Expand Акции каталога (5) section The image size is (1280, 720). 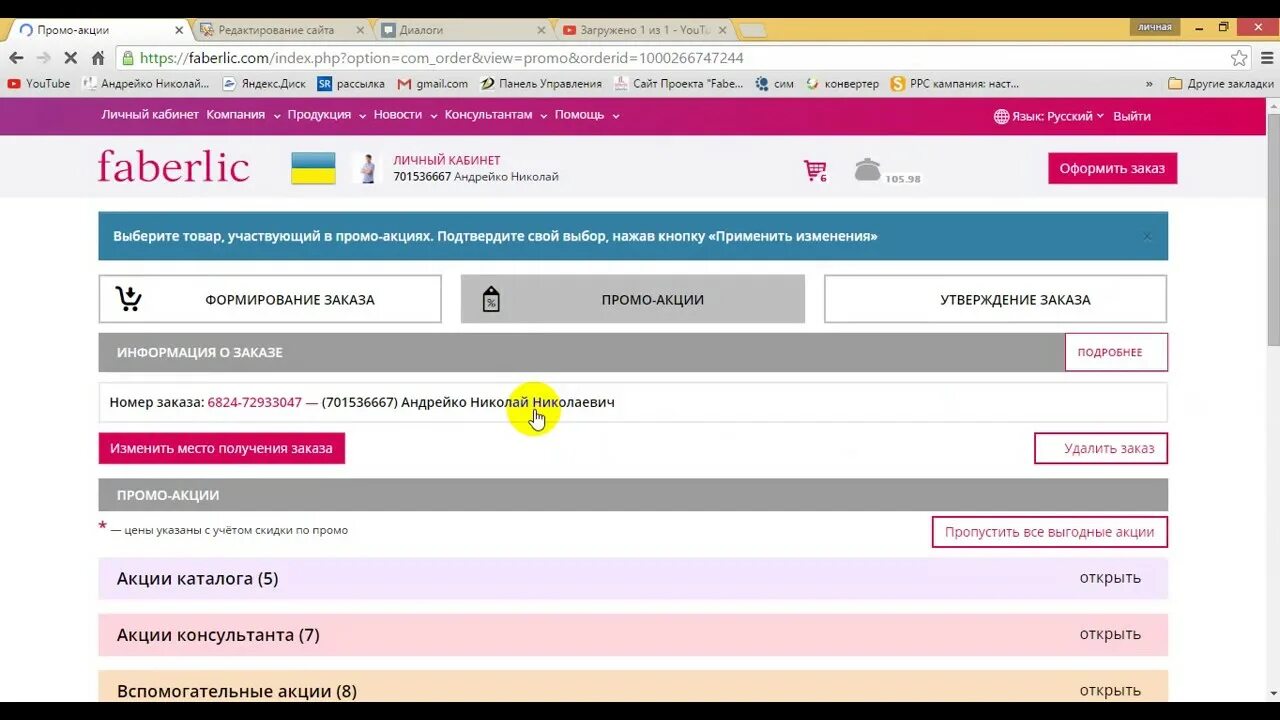pos(633,578)
